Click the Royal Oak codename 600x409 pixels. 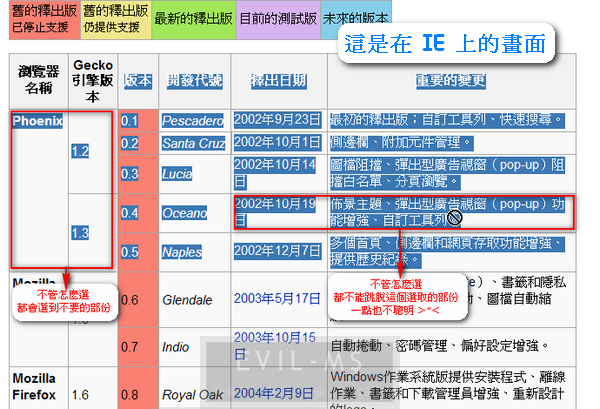click(192, 395)
